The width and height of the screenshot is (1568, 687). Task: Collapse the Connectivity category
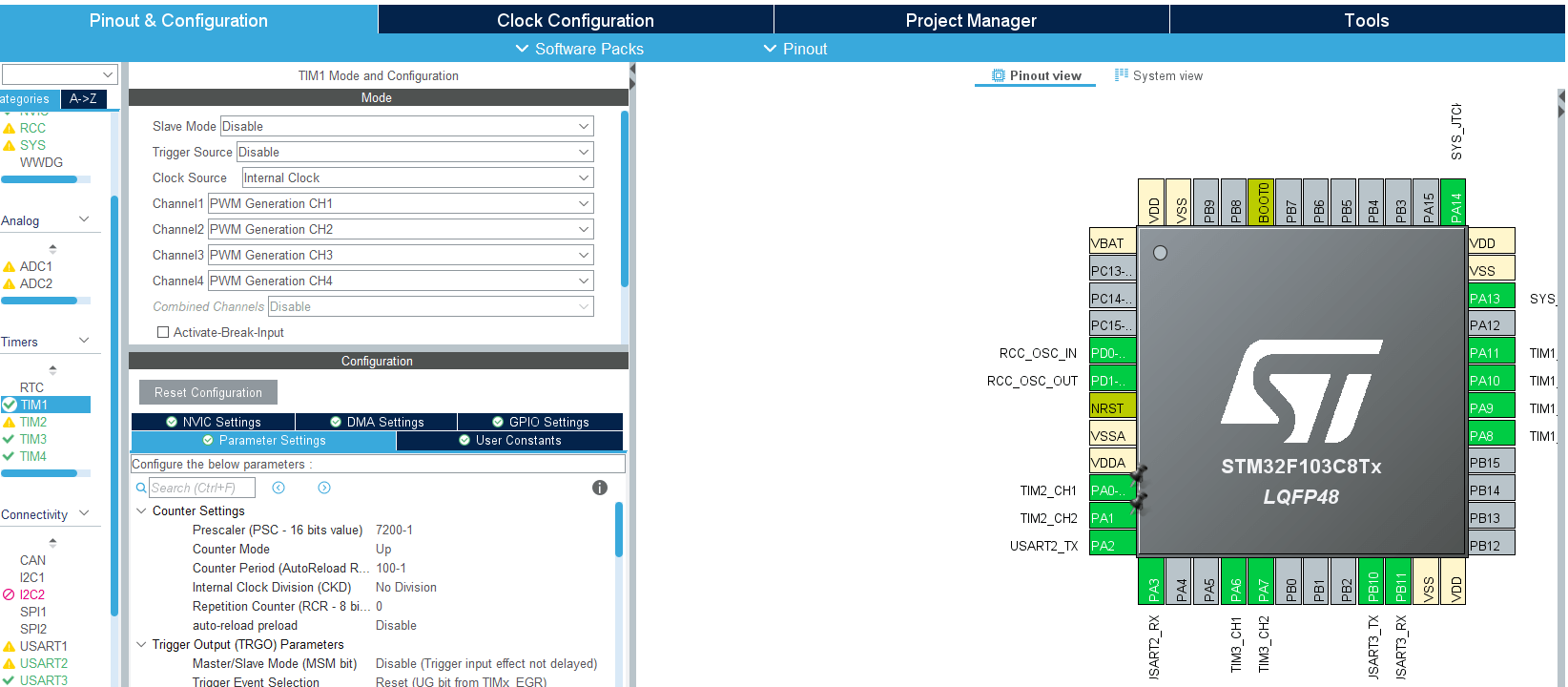coord(84,513)
